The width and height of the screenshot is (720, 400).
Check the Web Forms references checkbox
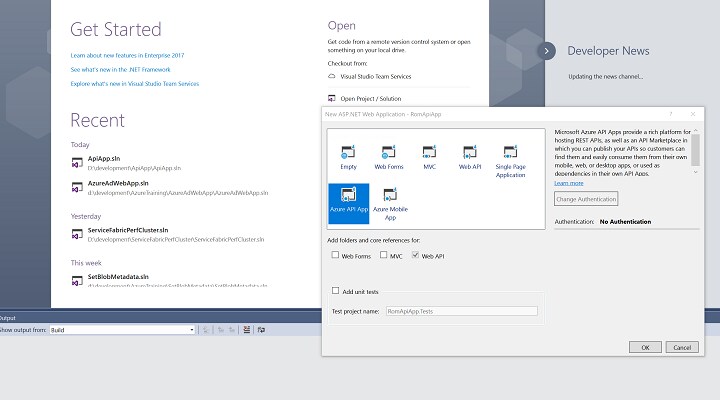pyautogui.click(x=335, y=255)
